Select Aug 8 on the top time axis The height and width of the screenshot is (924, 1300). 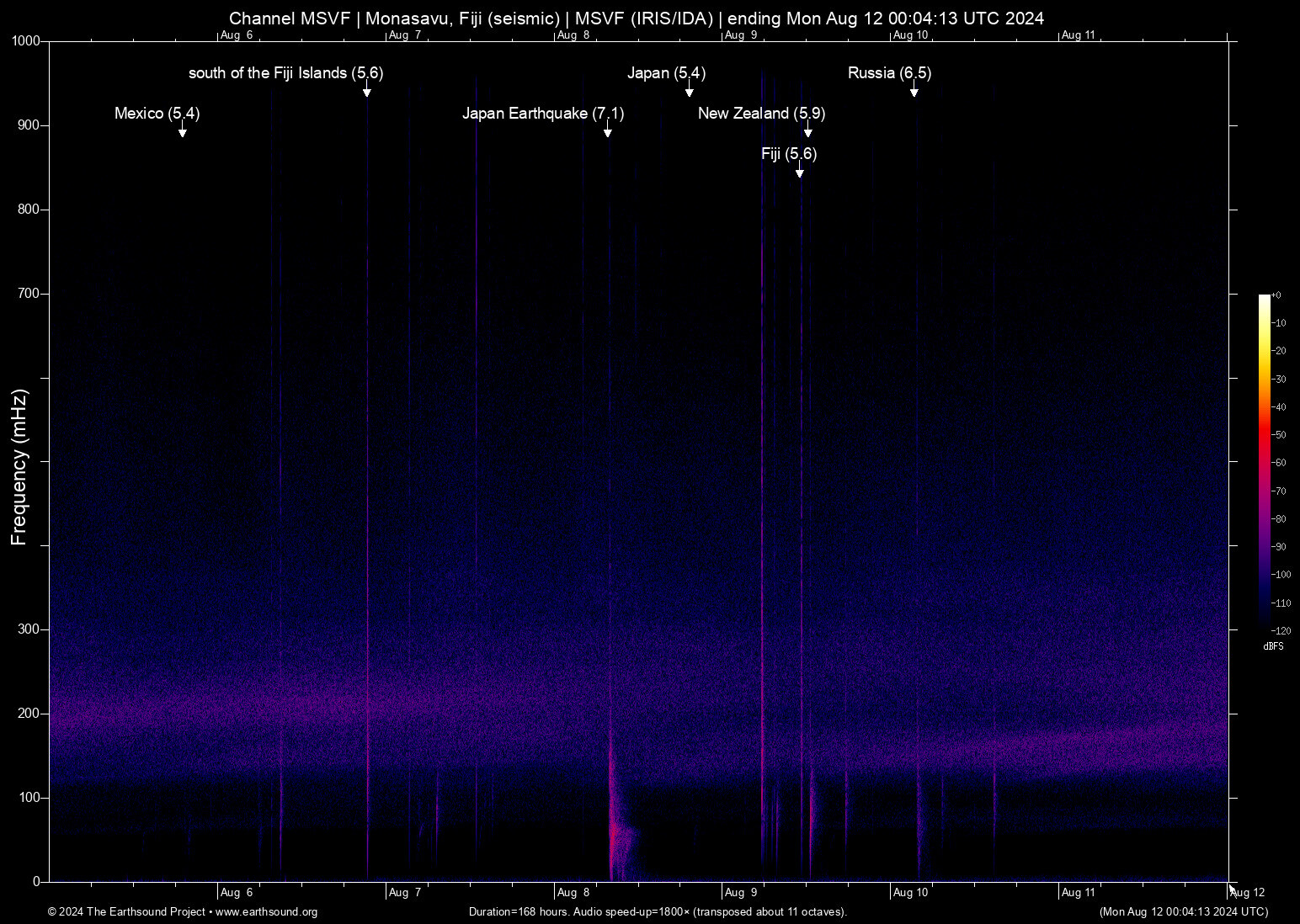[573, 35]
